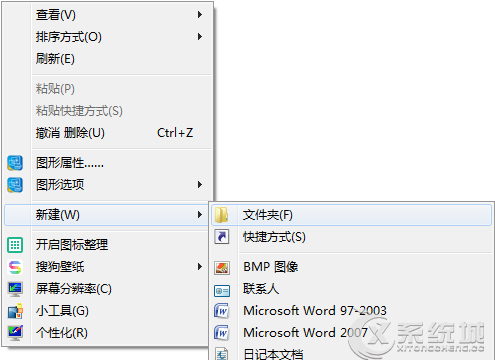Click the 日记本文档 journal icon
The image size is (495, 360).
pos(222,354)
